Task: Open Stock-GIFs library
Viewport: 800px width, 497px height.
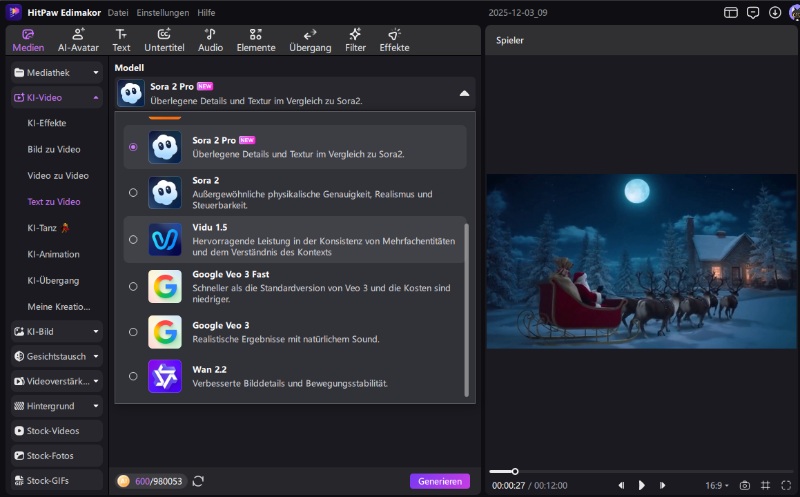Action: click(x=57, y=480)
